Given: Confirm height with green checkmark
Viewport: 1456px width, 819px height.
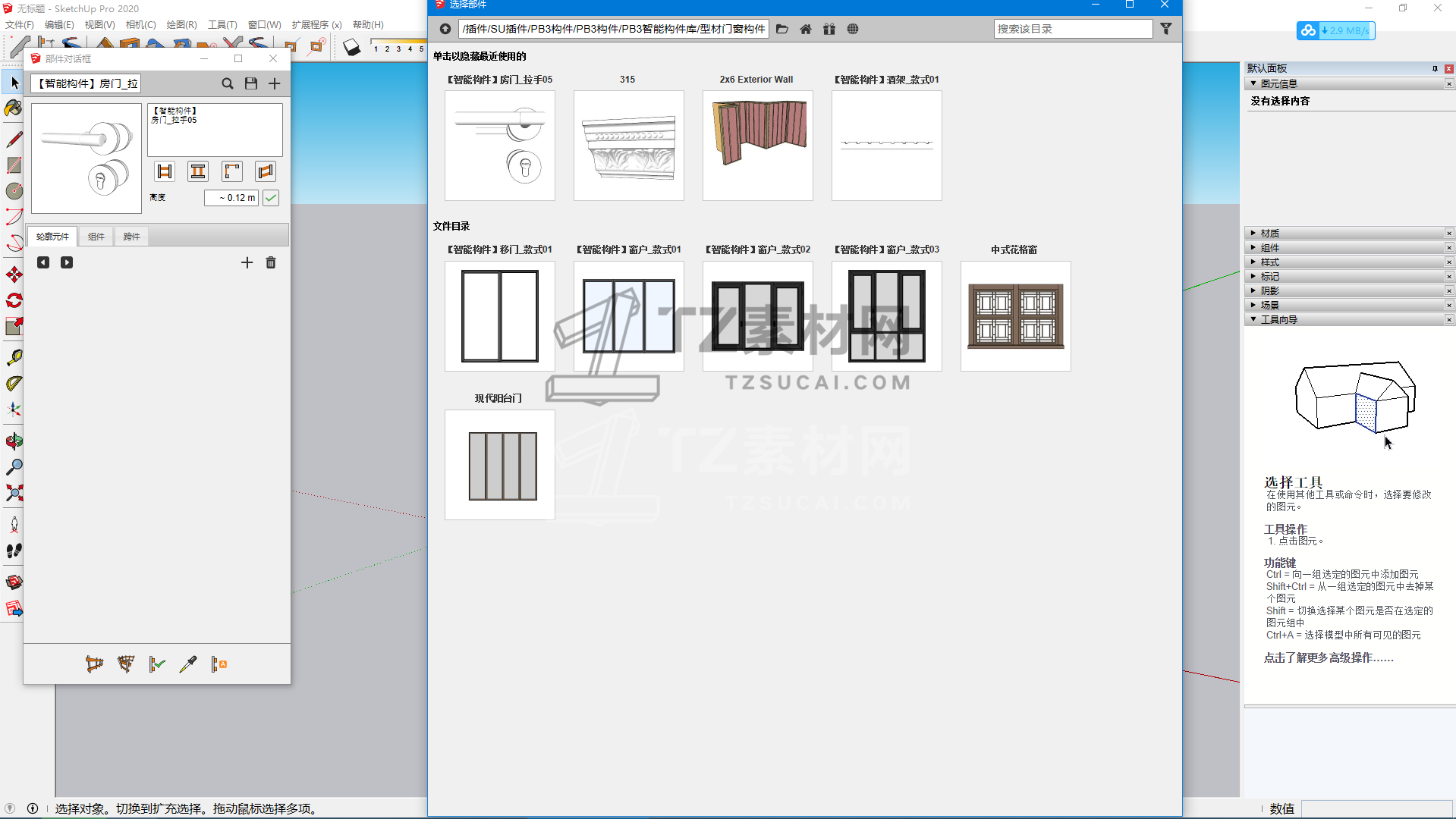Looking at the screenshot, I should click(271, 198).
